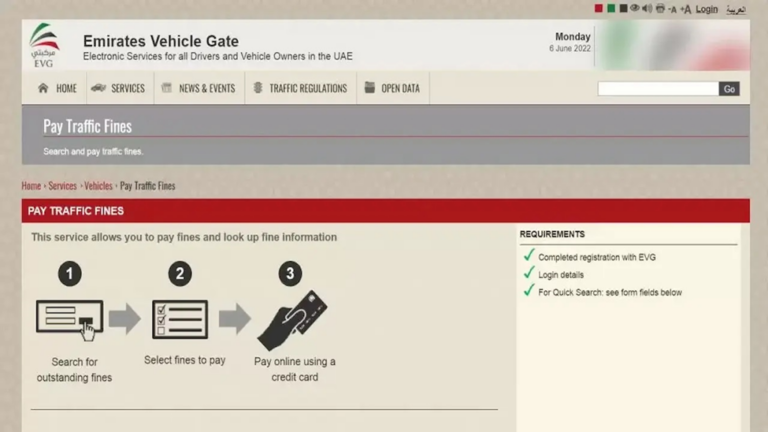Decrease font size with -A
Viewport: 768px width, 432px height.
tap(671, 9)
